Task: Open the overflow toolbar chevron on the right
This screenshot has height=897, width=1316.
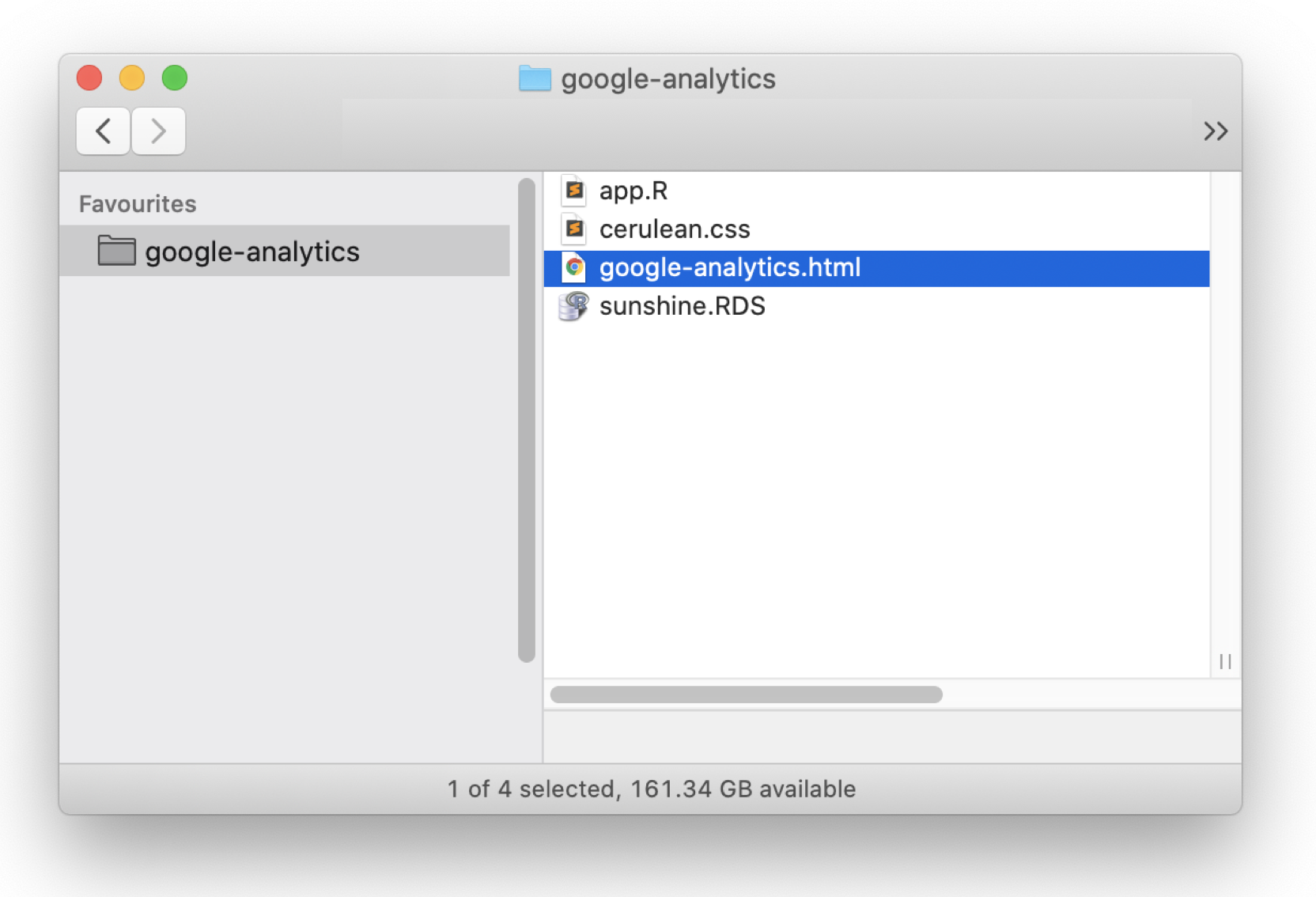Action: click(x=1215, y=131)
